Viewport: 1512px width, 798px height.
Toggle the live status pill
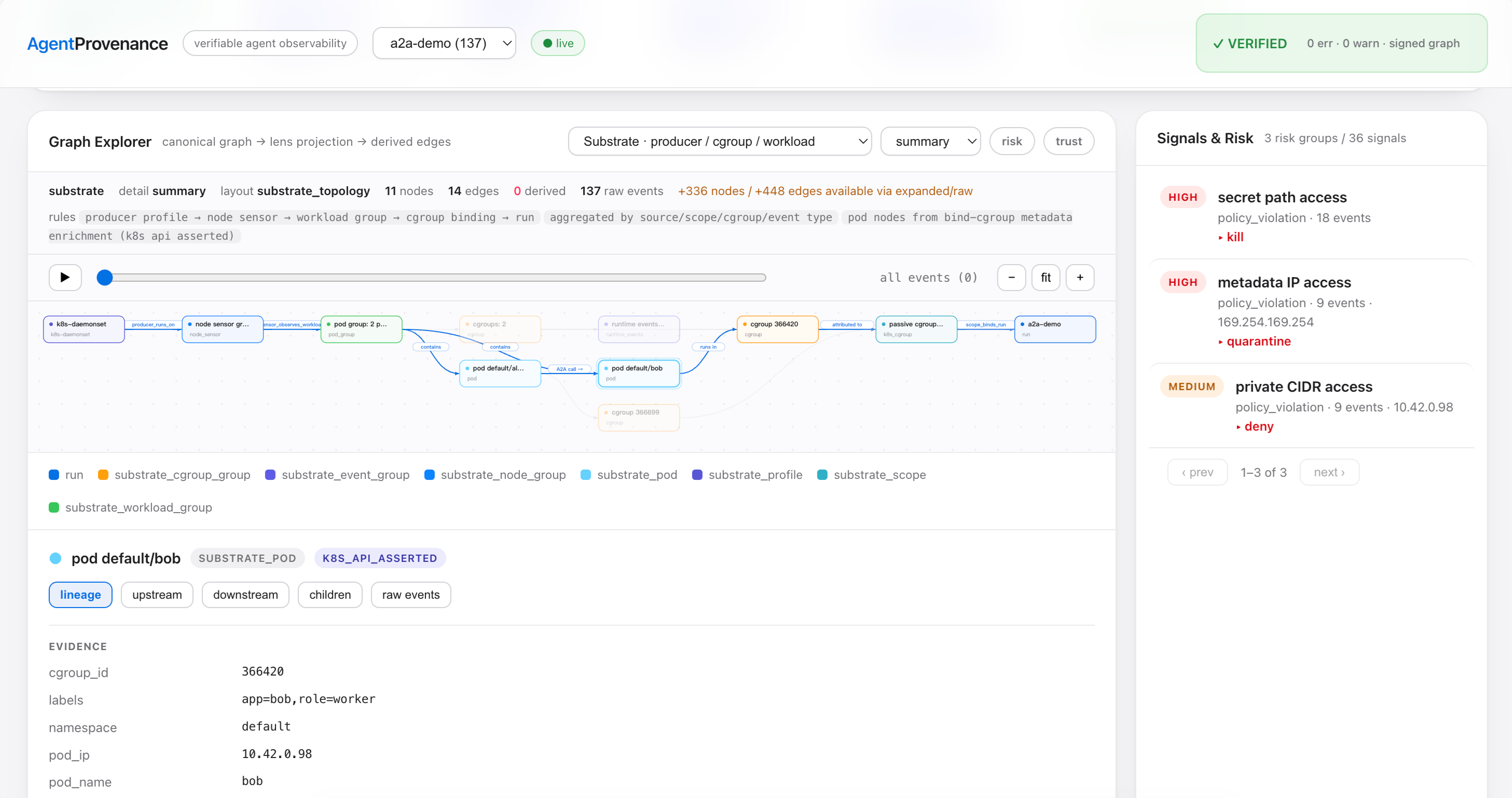point(558,43)
